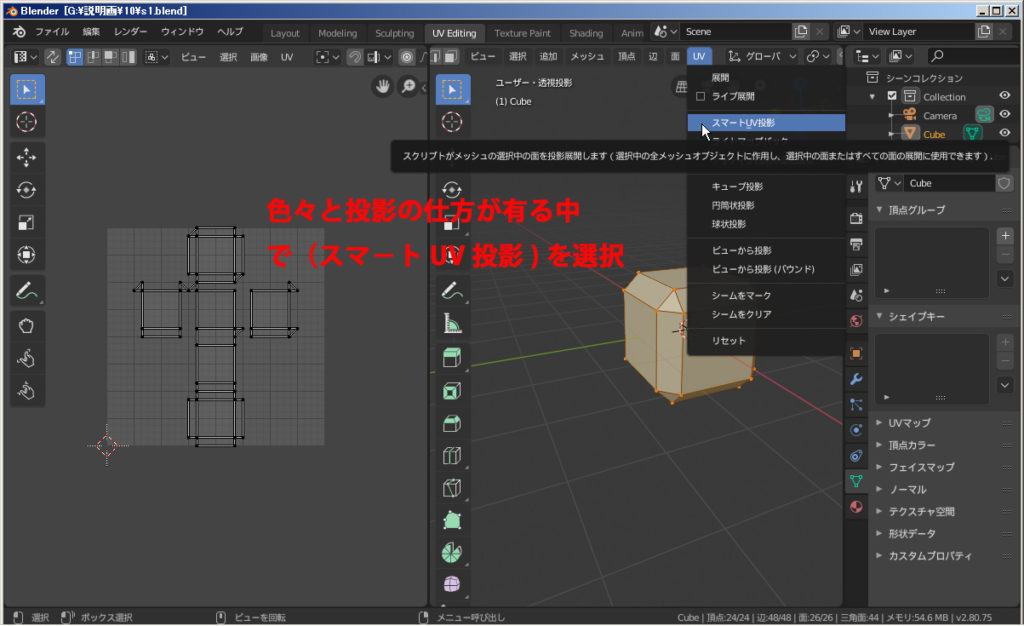Choose Cube Projection menu entry
The height and width of the screenshot is (626, 1024).
pyautogui.click(x=766, y=187)
